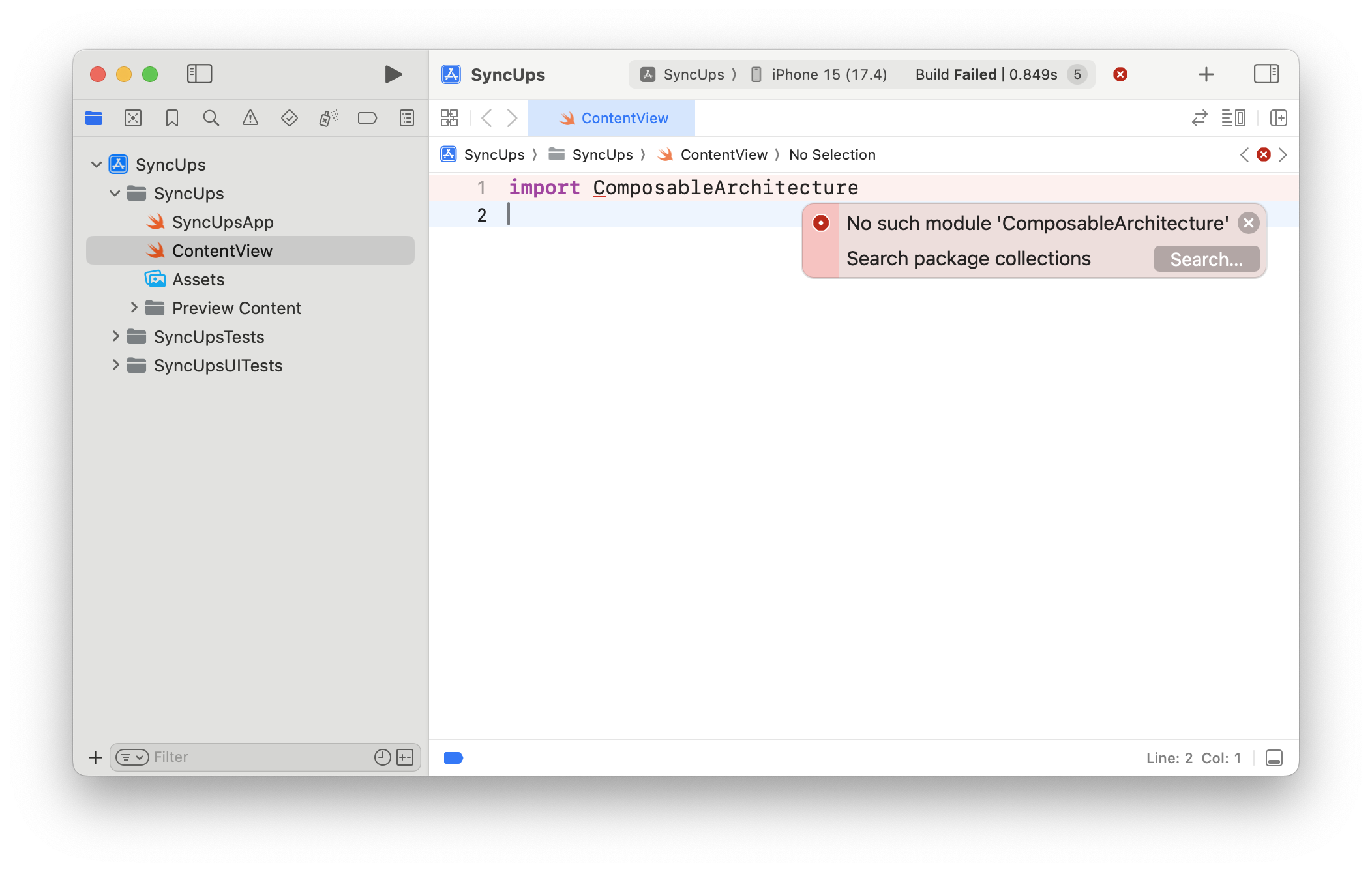Viewport: 1372px width, 872px height.
Task: Open the Find navigator magnifier icon
Action: click(x=211, y=118)
